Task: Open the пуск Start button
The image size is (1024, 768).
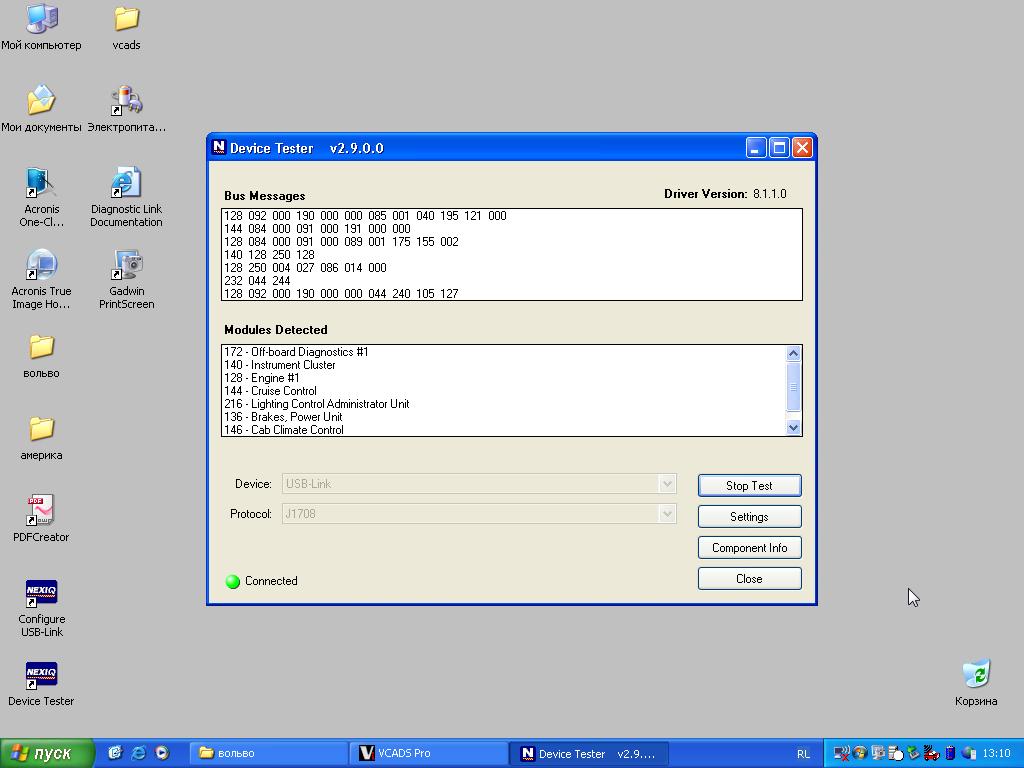Action: 47,753
